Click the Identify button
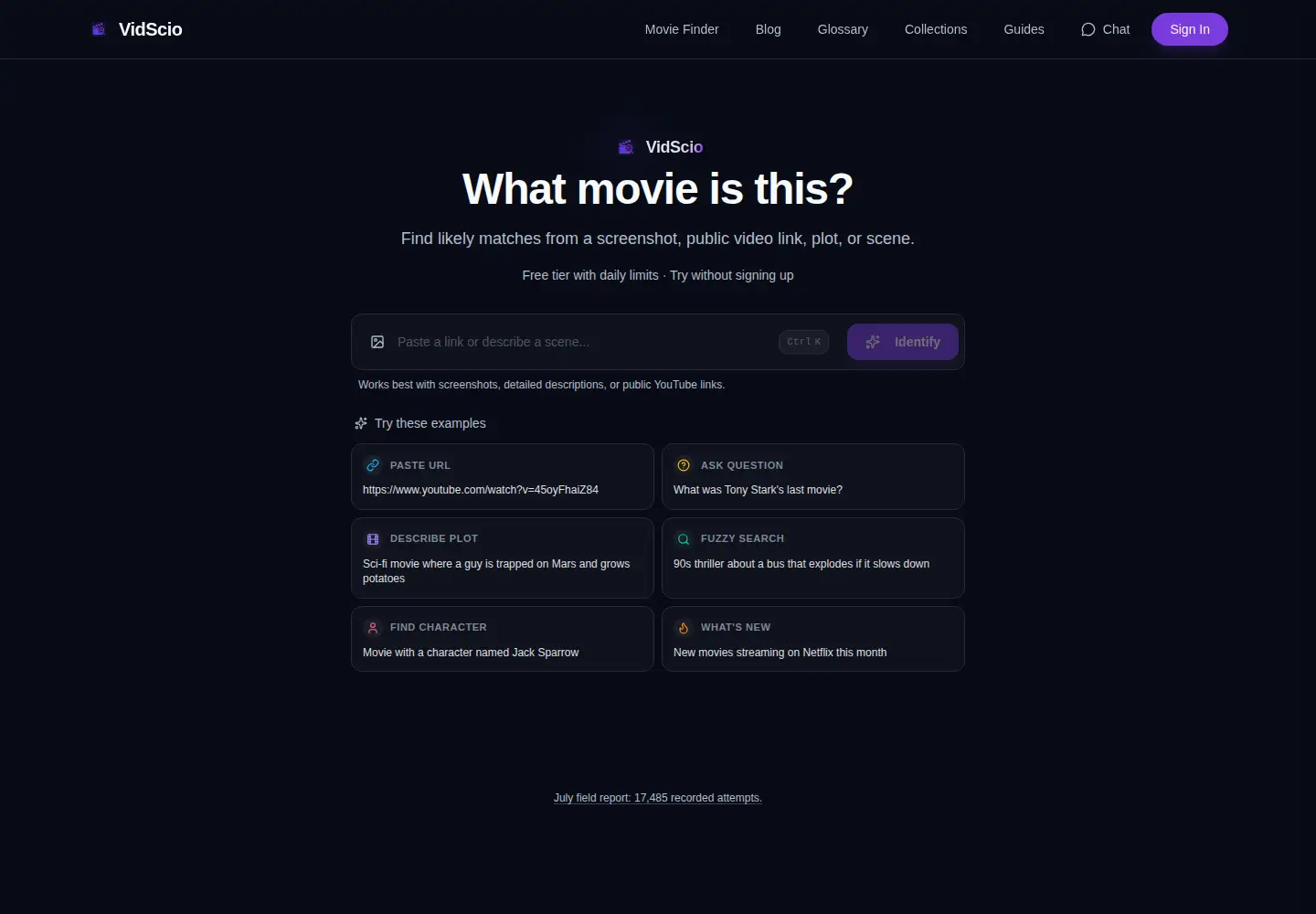The width and height of the screenshot is (1316, 914). click(903, 342)
